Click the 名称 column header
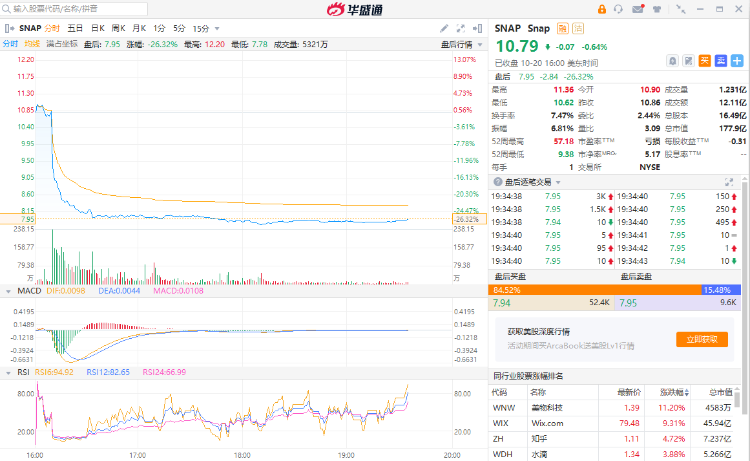This screenshot has width=750, height=461. pos(538,393)
